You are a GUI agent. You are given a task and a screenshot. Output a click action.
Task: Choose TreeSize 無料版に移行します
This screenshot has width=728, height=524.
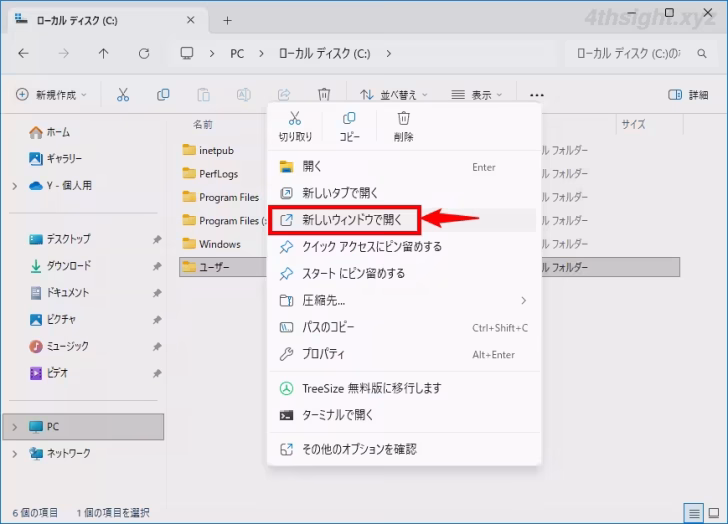point(402,388)
